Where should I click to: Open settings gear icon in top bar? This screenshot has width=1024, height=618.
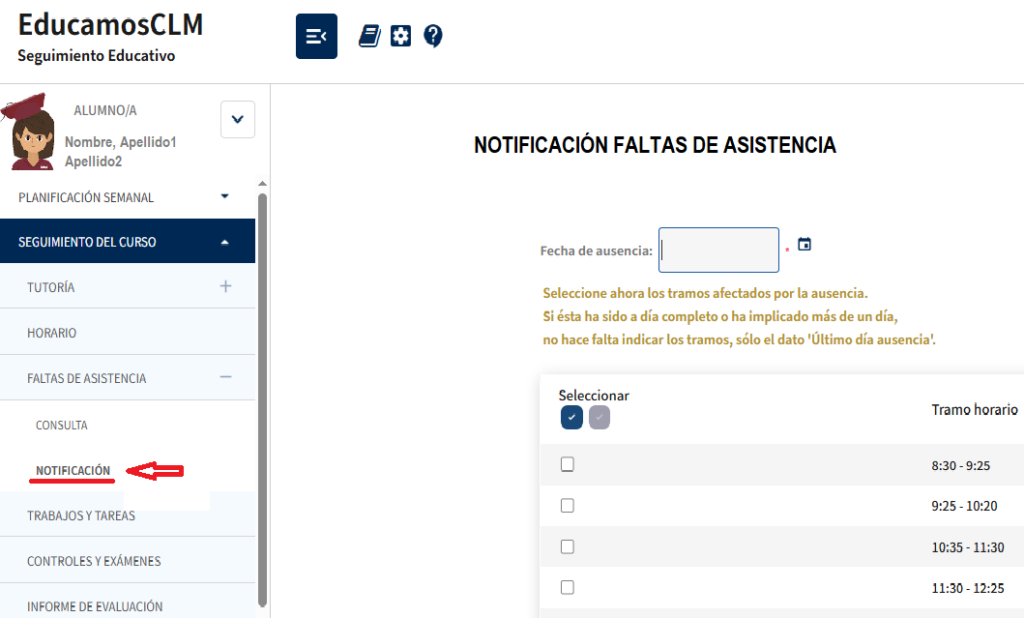(401, 37)
